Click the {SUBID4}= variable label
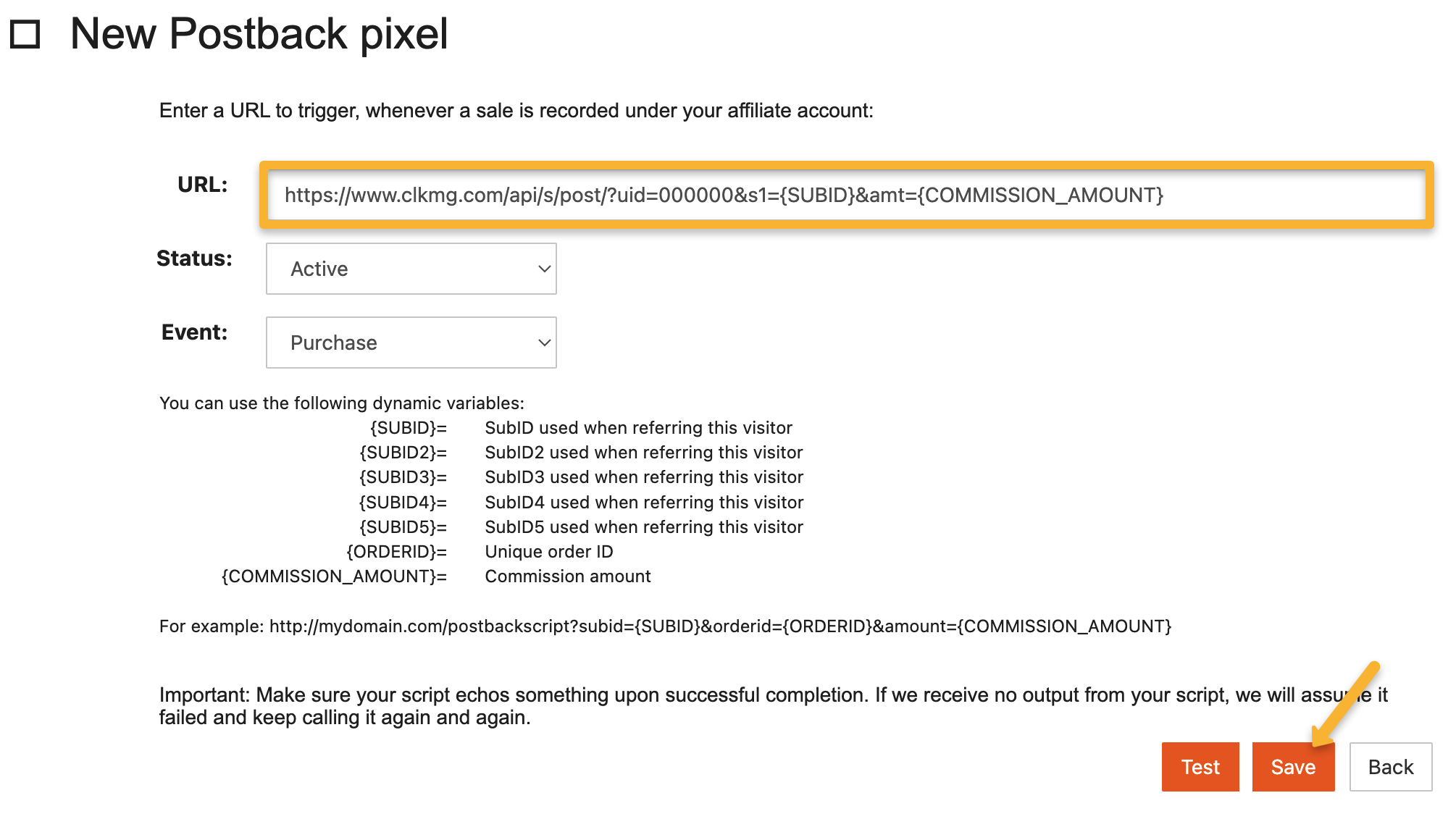This screenshot has width=1456, height=827. coord(403,503)
